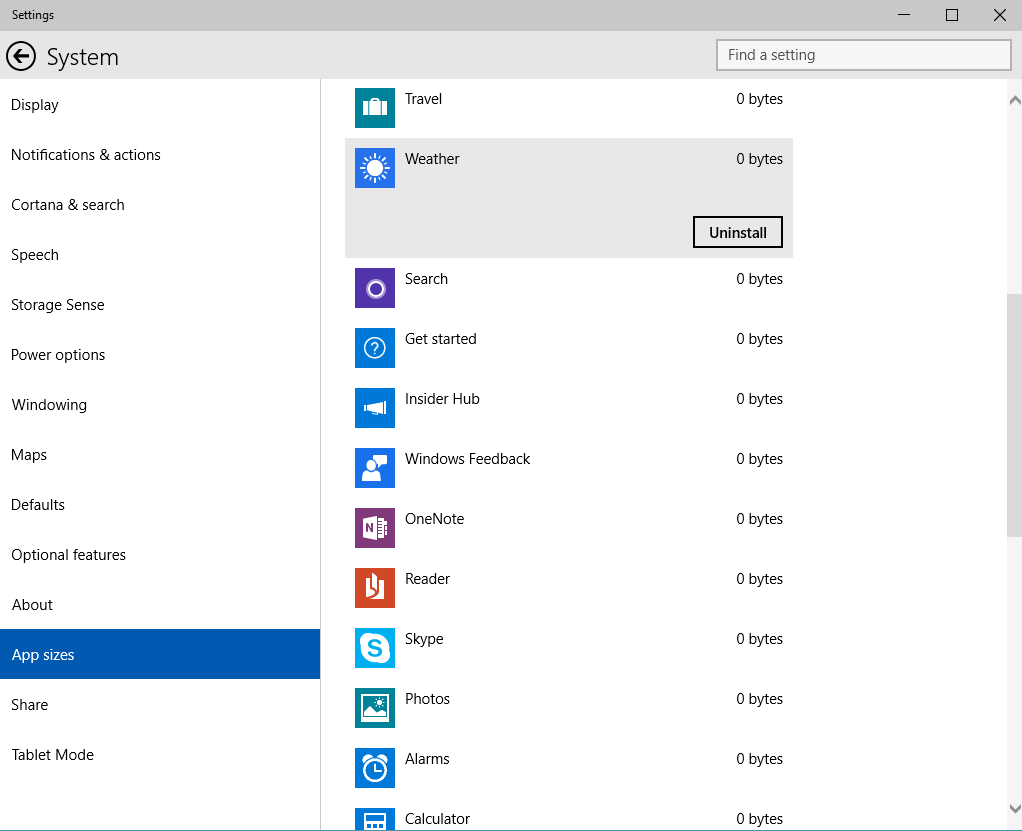Image resolution: width=1022 pixels, height=831 pixels.
Task: Select the Alarms app name
Action: click(x=427, y=759)
